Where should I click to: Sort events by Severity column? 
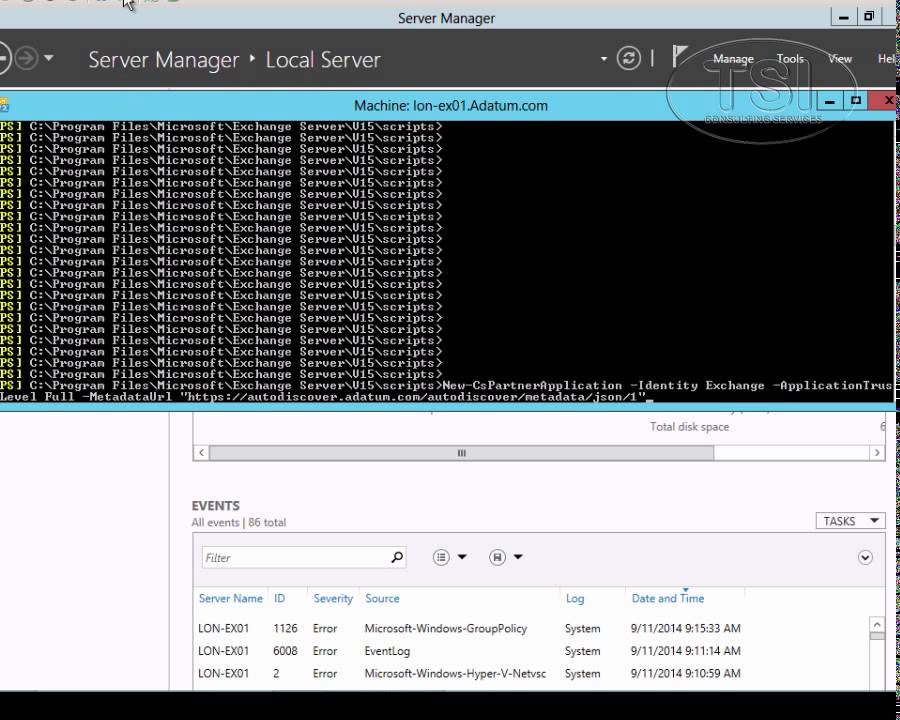(333, 598)
